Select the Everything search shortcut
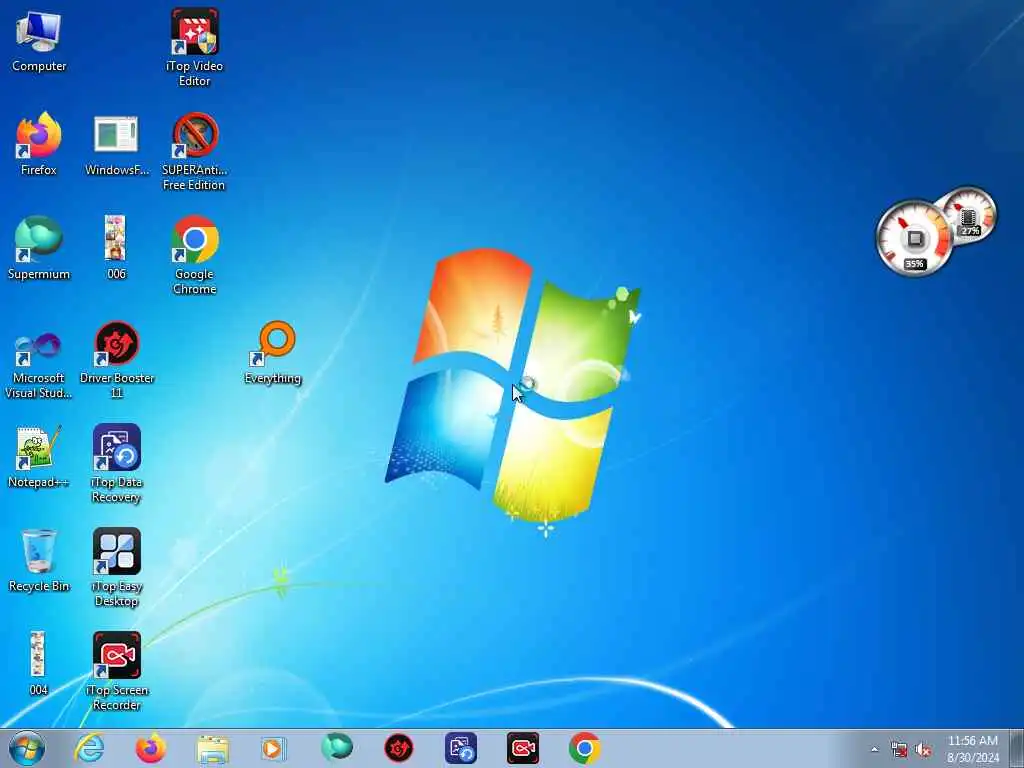This screenshot has height=768, width=1024. pos(273,353)
